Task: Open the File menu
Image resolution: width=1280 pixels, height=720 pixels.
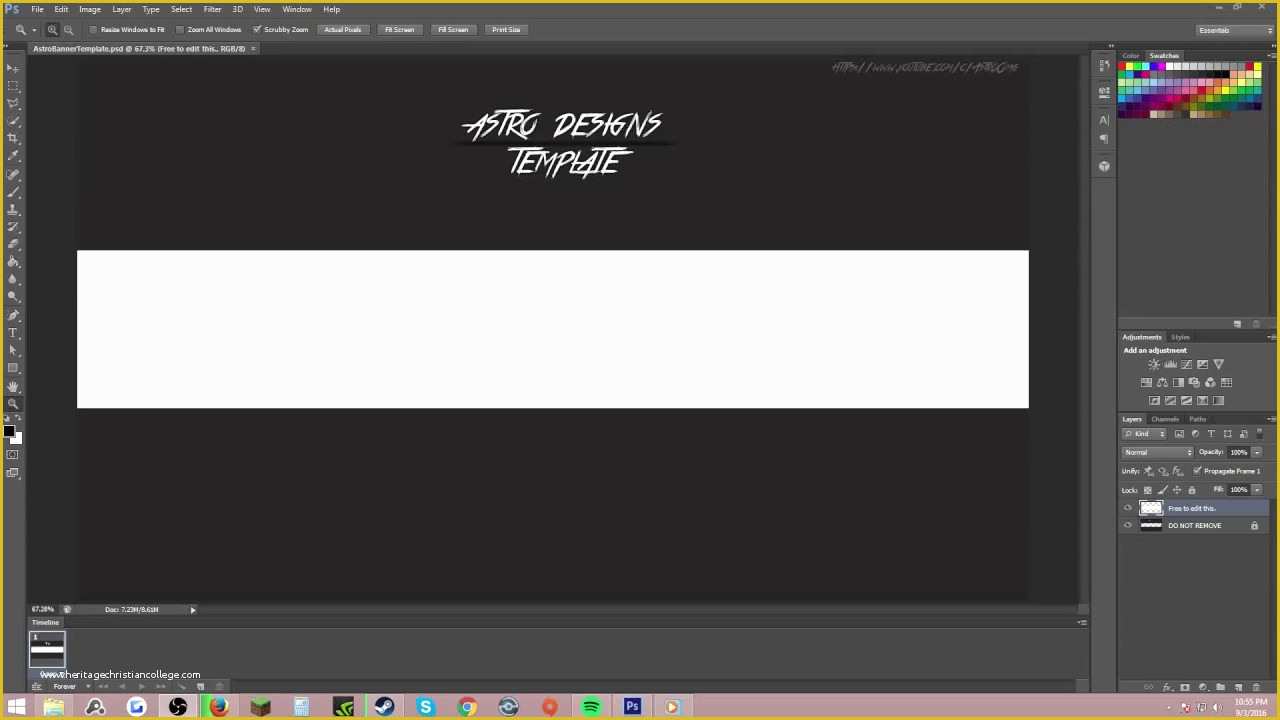Action: [x=37, y=9]
